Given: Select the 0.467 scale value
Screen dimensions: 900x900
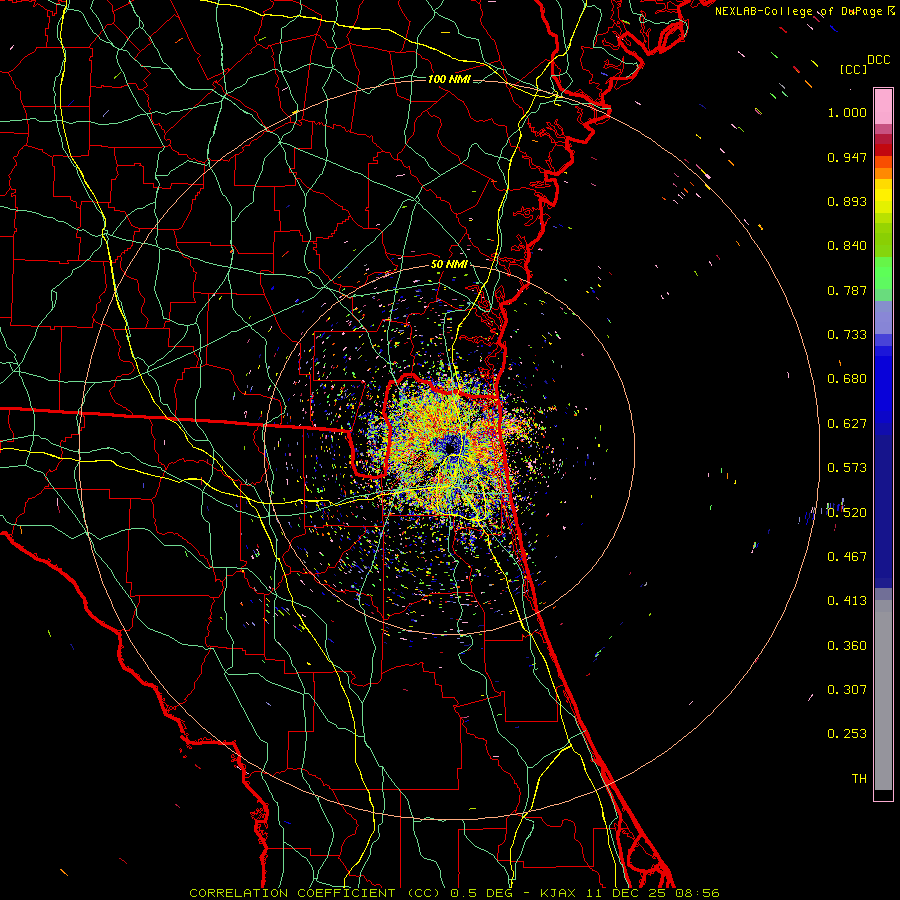Looking at the screenshot, I should coord(847,557).
